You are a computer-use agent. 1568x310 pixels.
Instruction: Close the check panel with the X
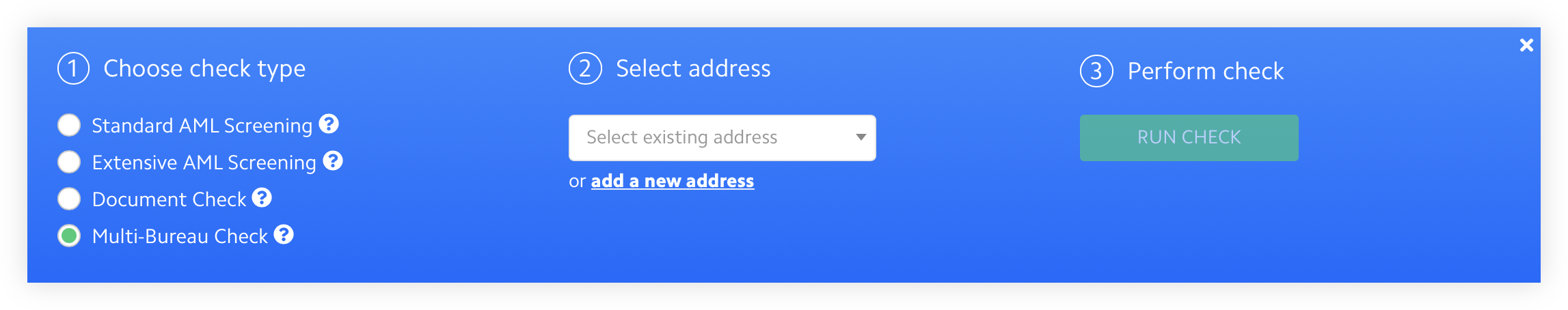pos(1526,45)
